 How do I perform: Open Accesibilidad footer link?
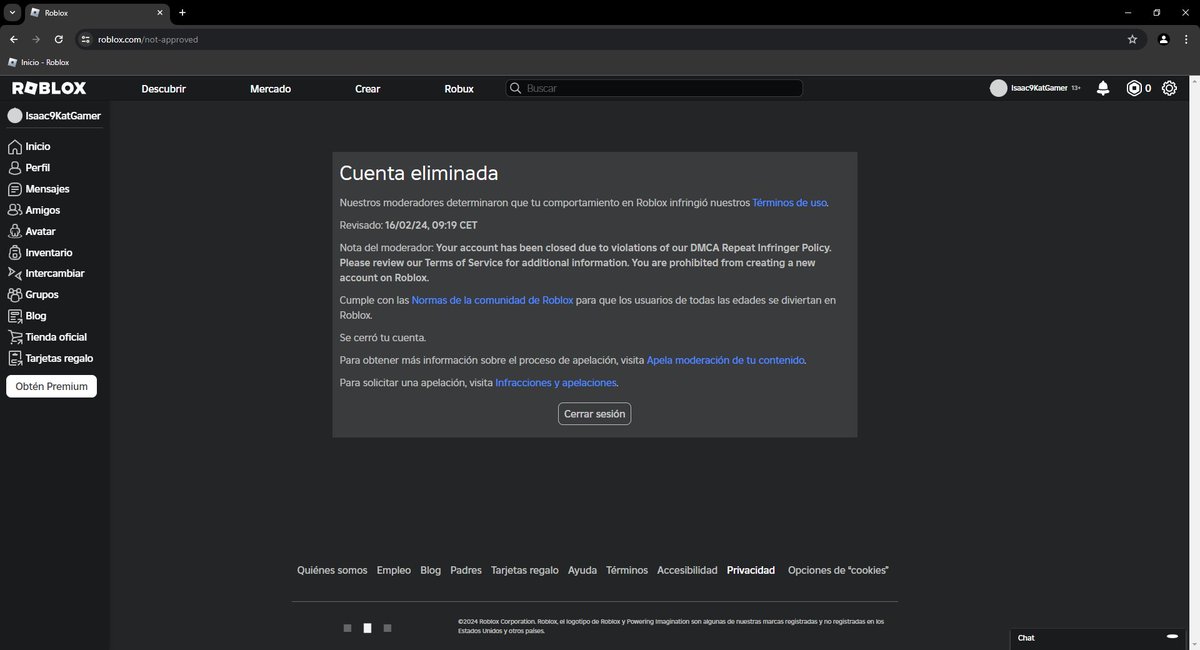687,570
